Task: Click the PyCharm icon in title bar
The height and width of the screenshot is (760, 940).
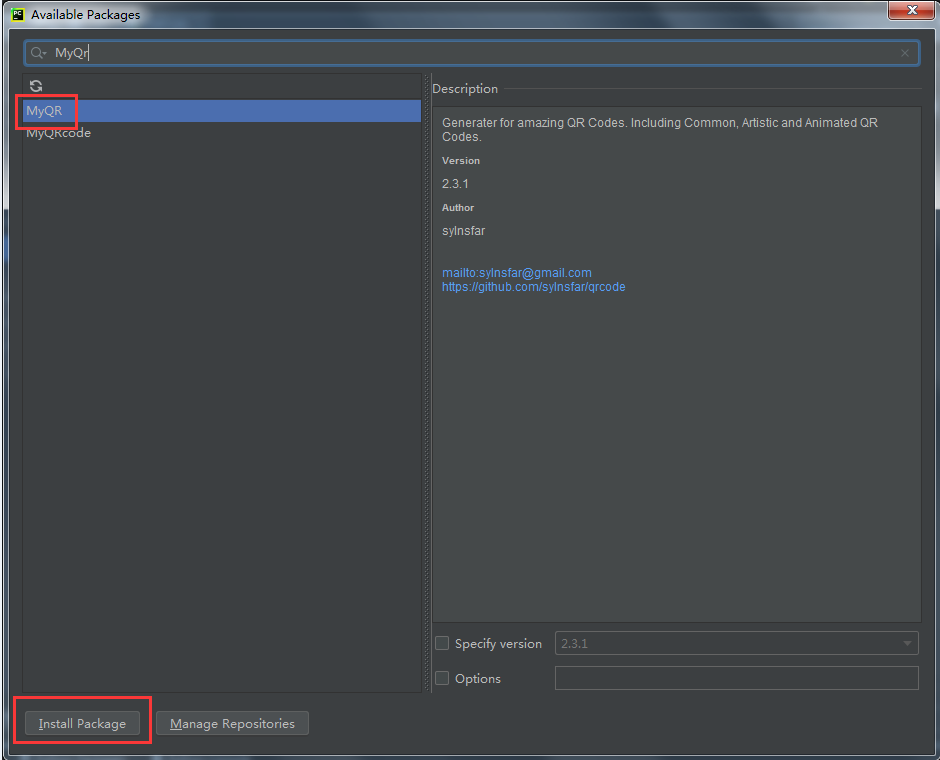Action: coord(17,14)
